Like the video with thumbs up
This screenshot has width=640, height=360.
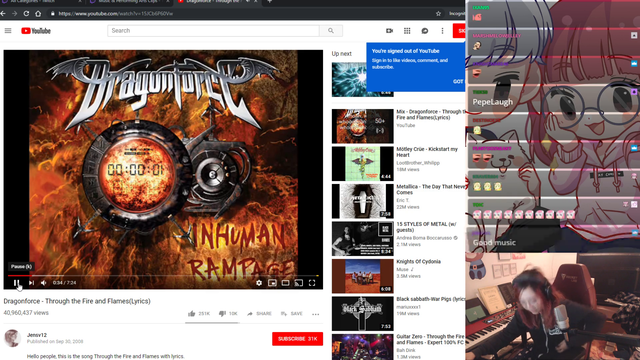199,313
